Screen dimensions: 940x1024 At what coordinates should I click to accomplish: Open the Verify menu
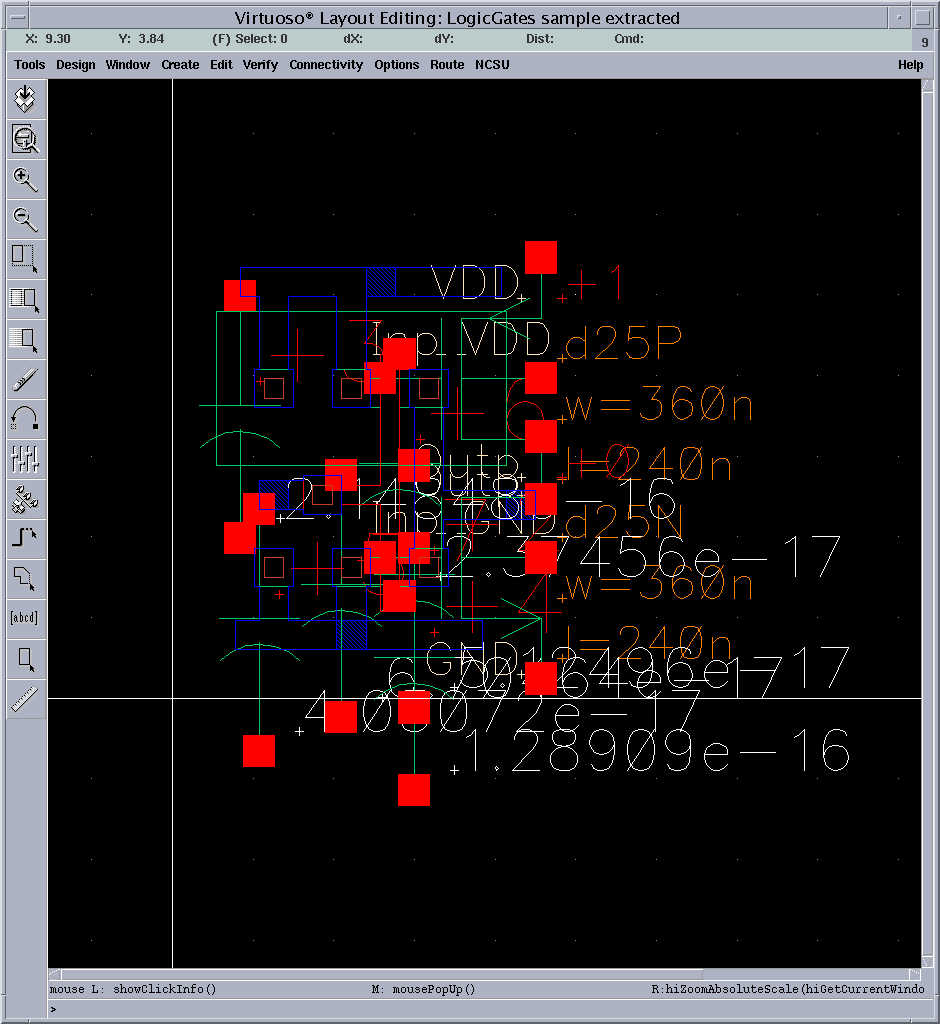point(260,65)
